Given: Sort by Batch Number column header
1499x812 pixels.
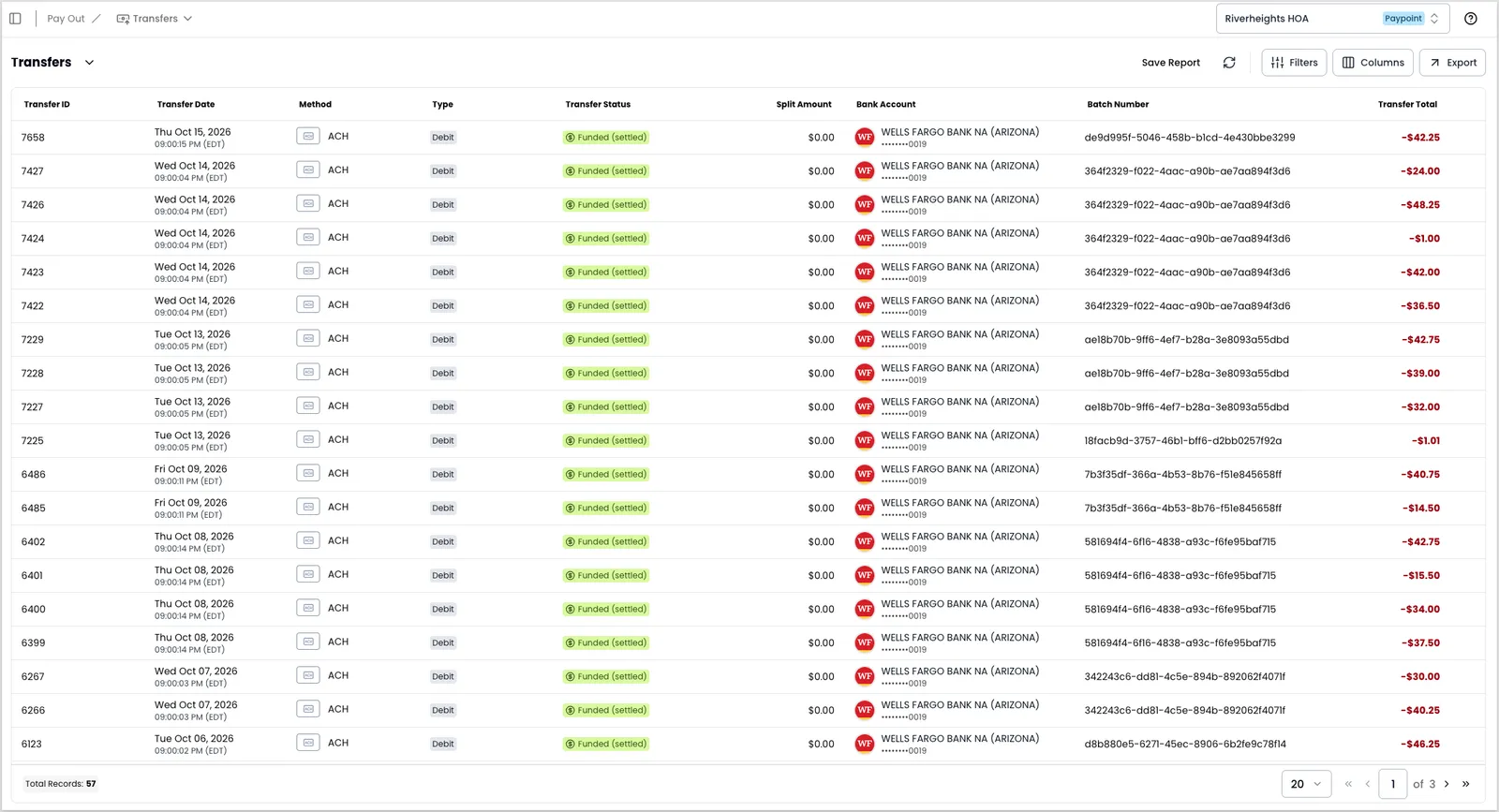Looking at the screenshot, I should (1118, 105).
